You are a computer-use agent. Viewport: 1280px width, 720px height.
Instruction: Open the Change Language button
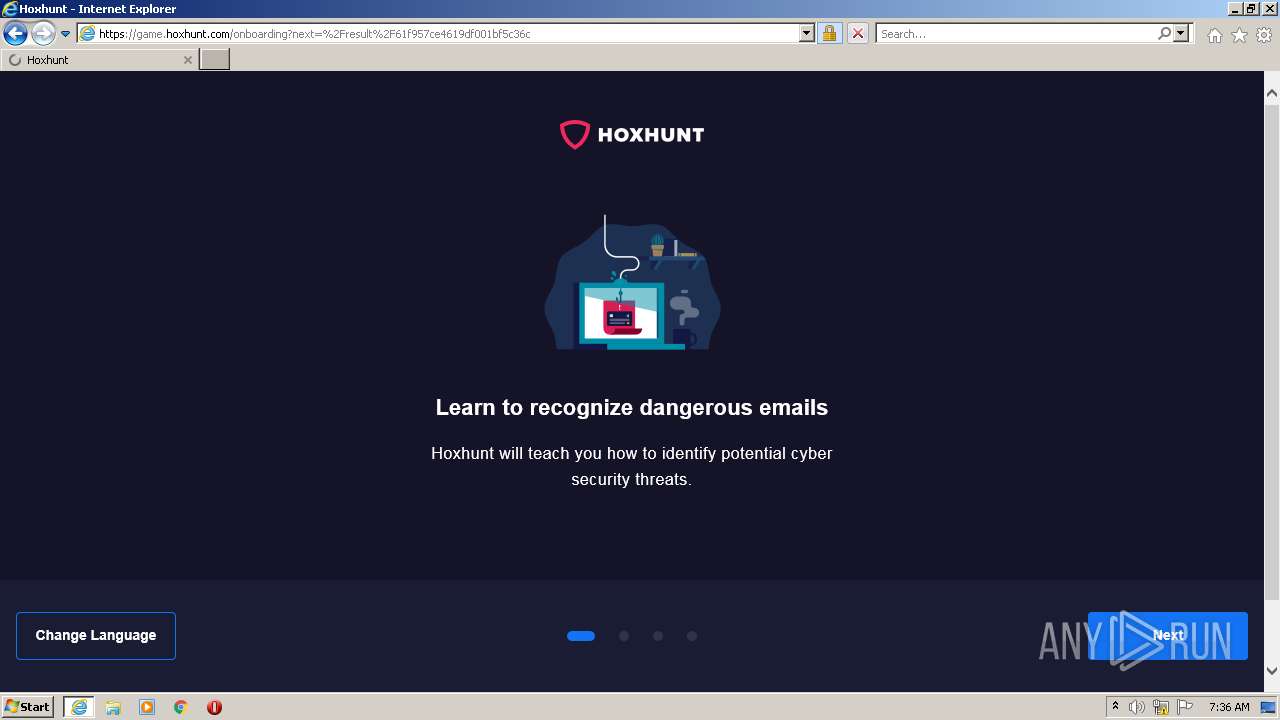tap(96, 636)
